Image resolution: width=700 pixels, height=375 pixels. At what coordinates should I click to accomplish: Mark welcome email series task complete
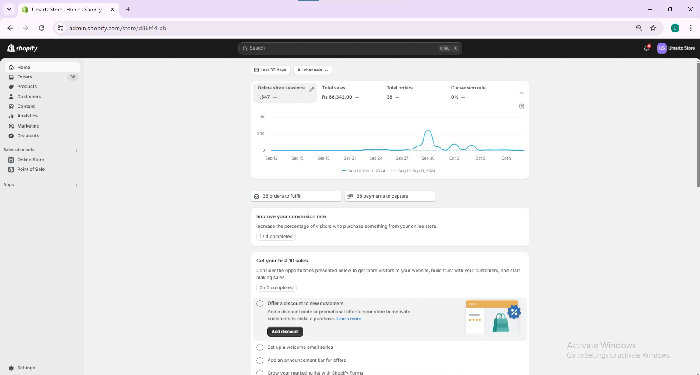[x=260, y=347]
